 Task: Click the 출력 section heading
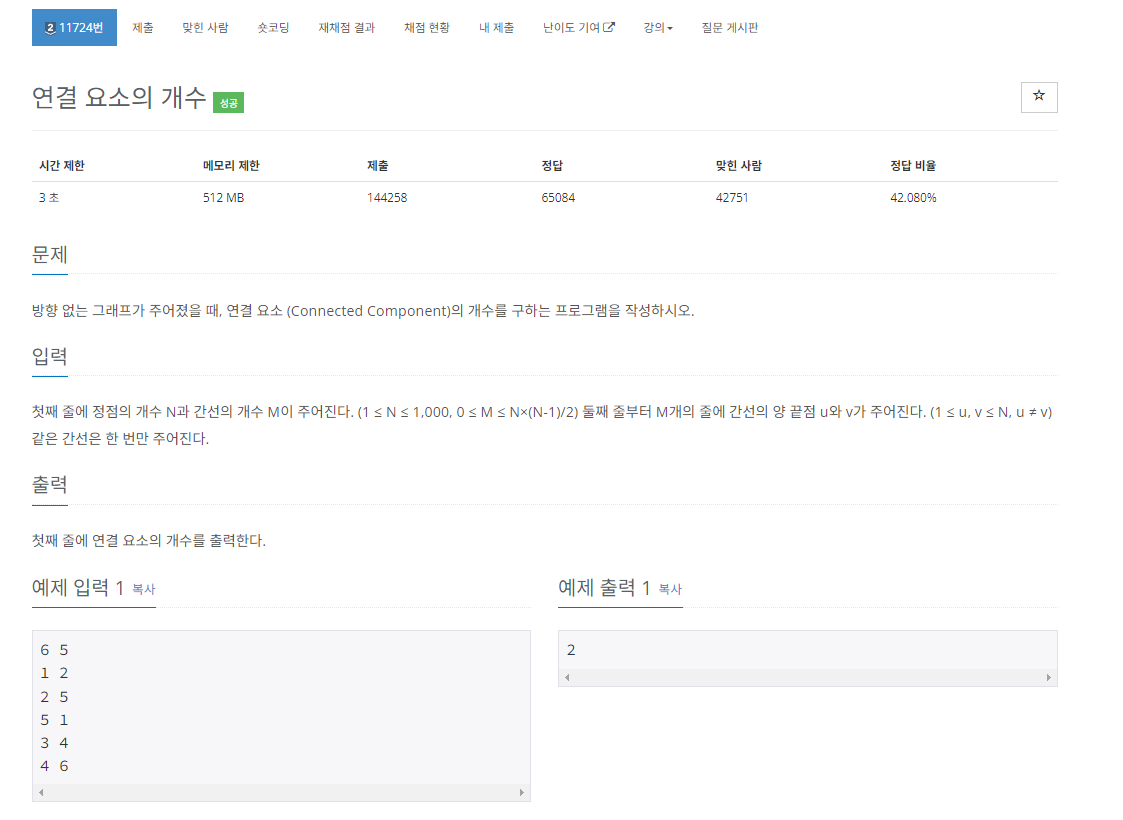pyautogui.click(x=49, y=485)
